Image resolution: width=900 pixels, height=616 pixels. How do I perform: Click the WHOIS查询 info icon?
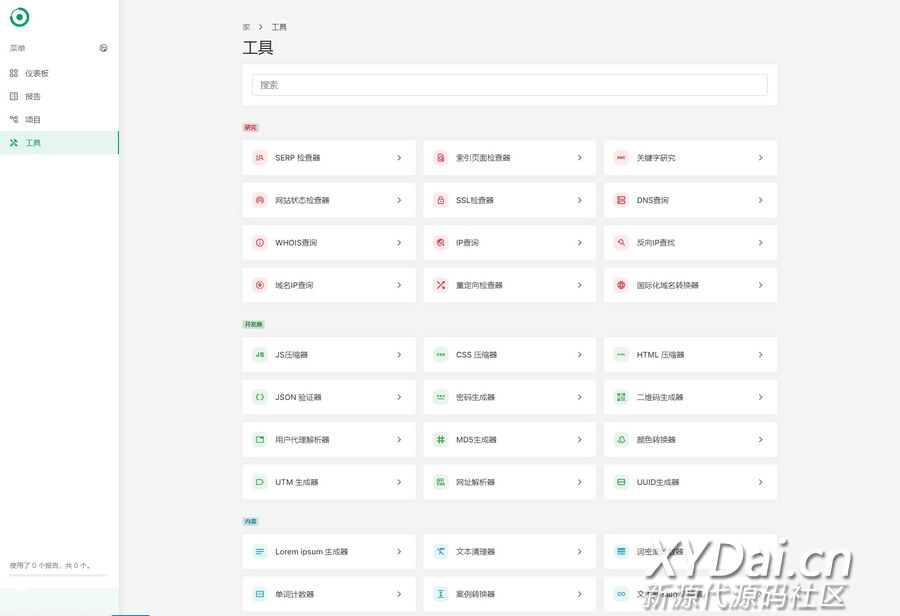click(260, 243)
